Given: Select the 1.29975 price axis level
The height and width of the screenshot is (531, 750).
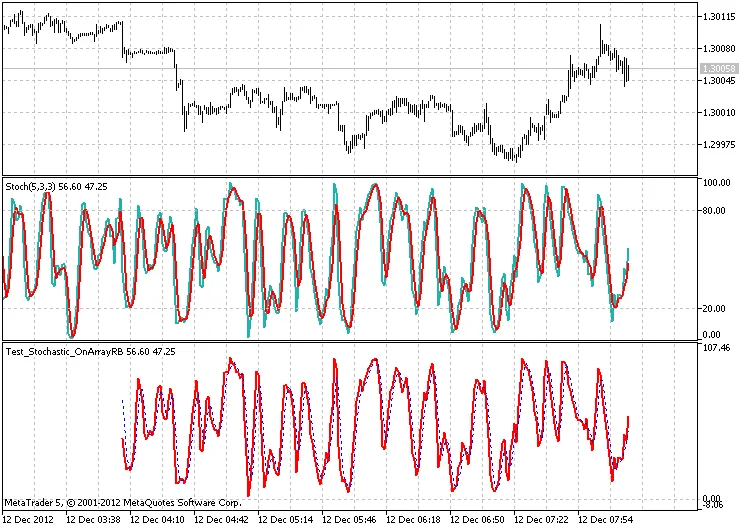Looking at the screenshot, I should pyautogui.click(x=720, y=144).
